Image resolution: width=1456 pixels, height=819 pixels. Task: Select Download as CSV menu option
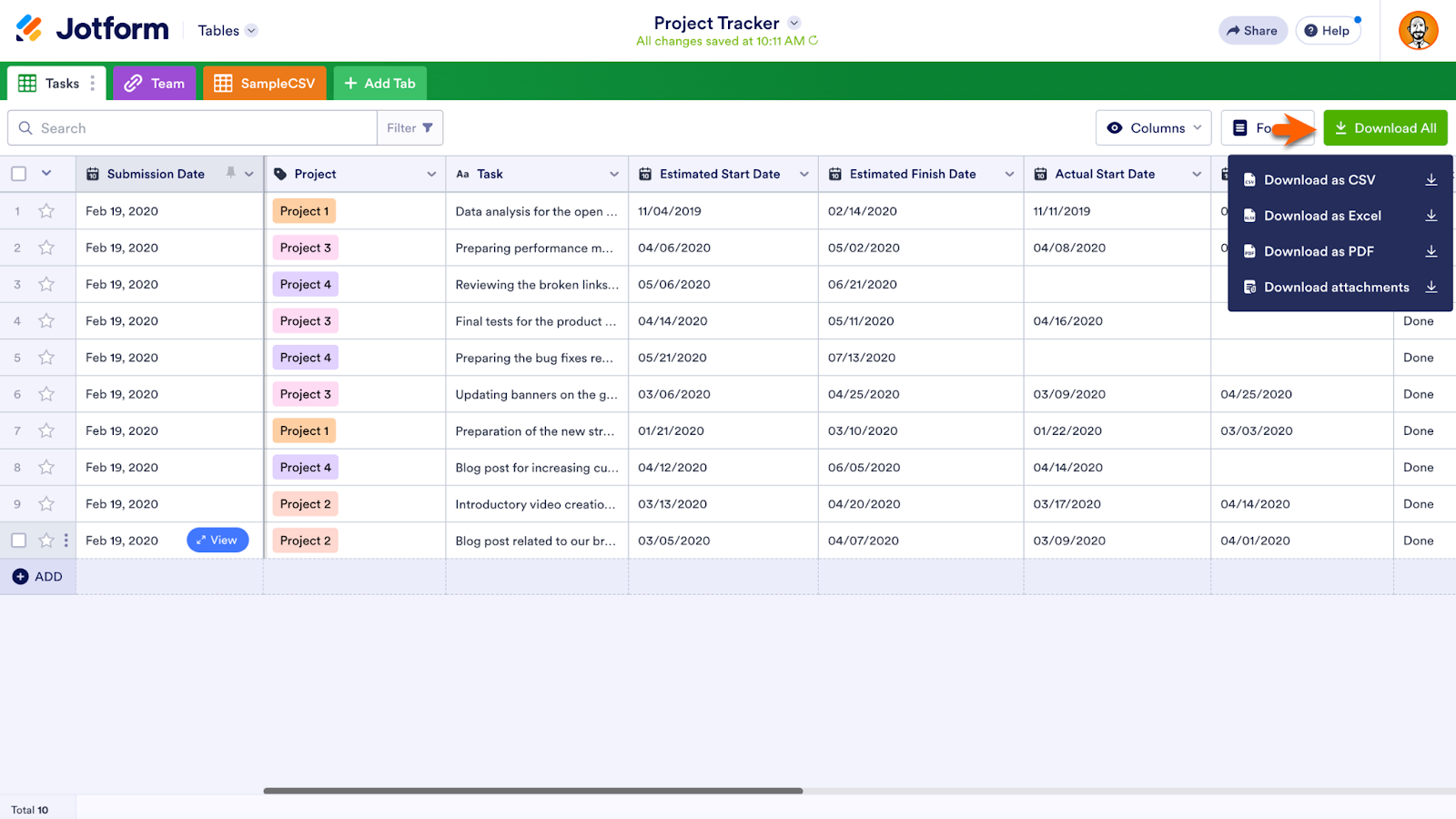1319,180
